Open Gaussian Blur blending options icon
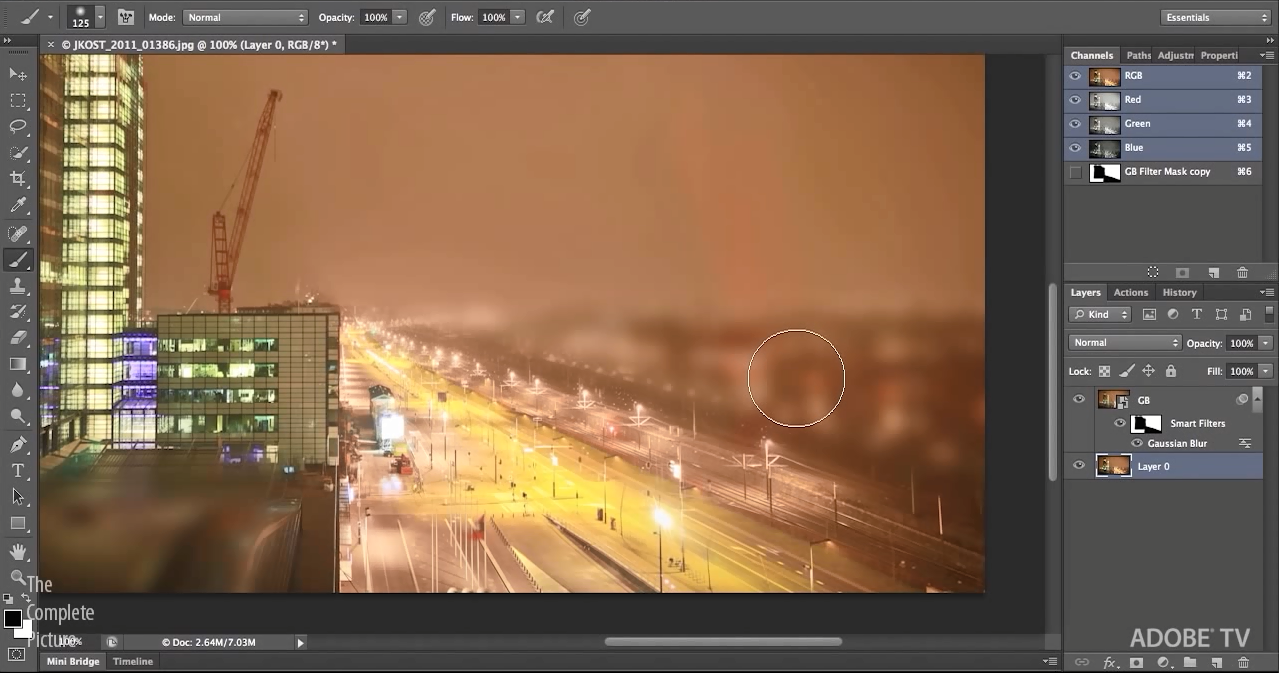 click(x=1245, y=443)
